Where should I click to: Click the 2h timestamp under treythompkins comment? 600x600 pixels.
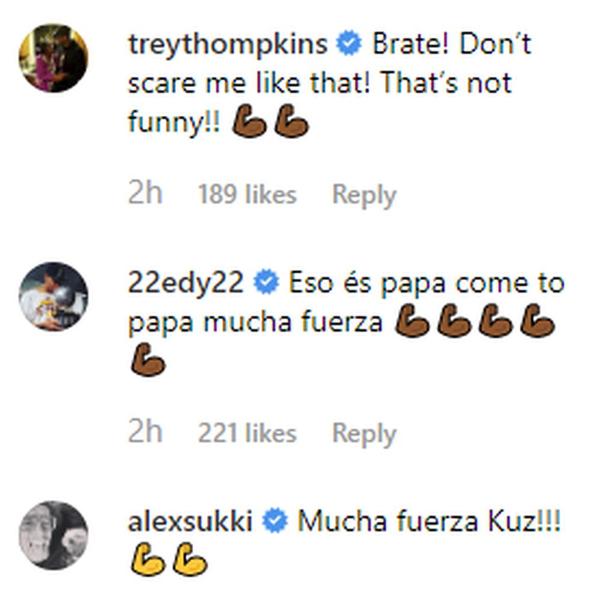[x=145, y=193]
